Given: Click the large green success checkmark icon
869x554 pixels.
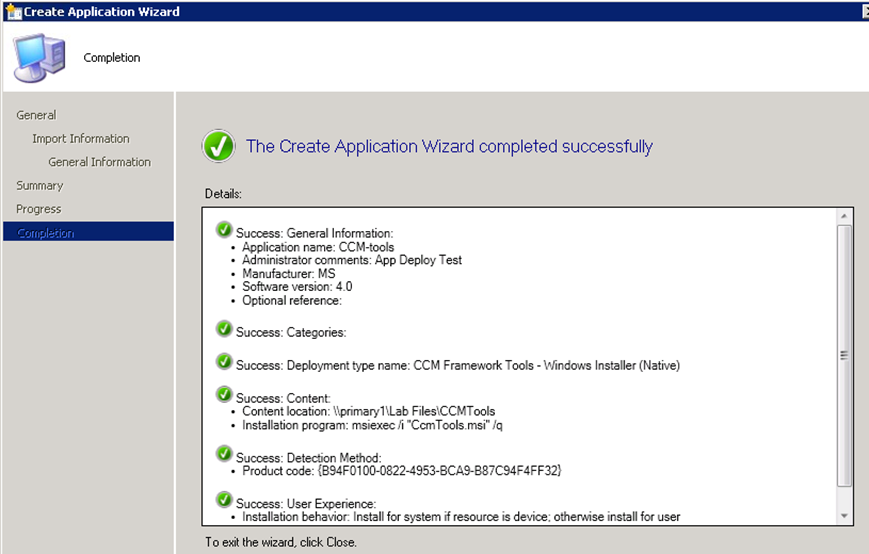Looking at the screenshot, I should click(x=219, y=146).
